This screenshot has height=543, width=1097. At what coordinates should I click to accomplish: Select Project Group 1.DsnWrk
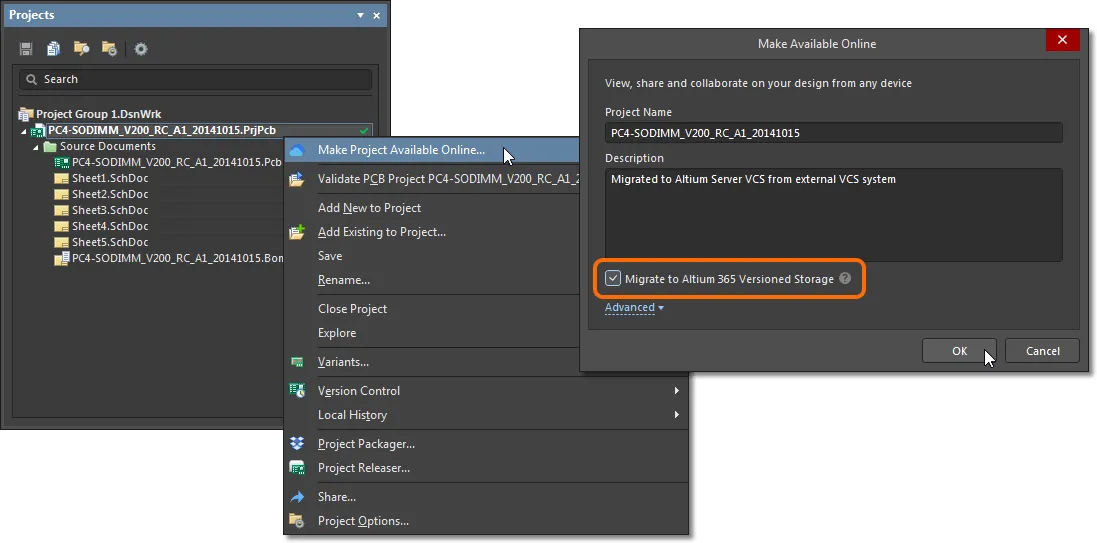99,114
